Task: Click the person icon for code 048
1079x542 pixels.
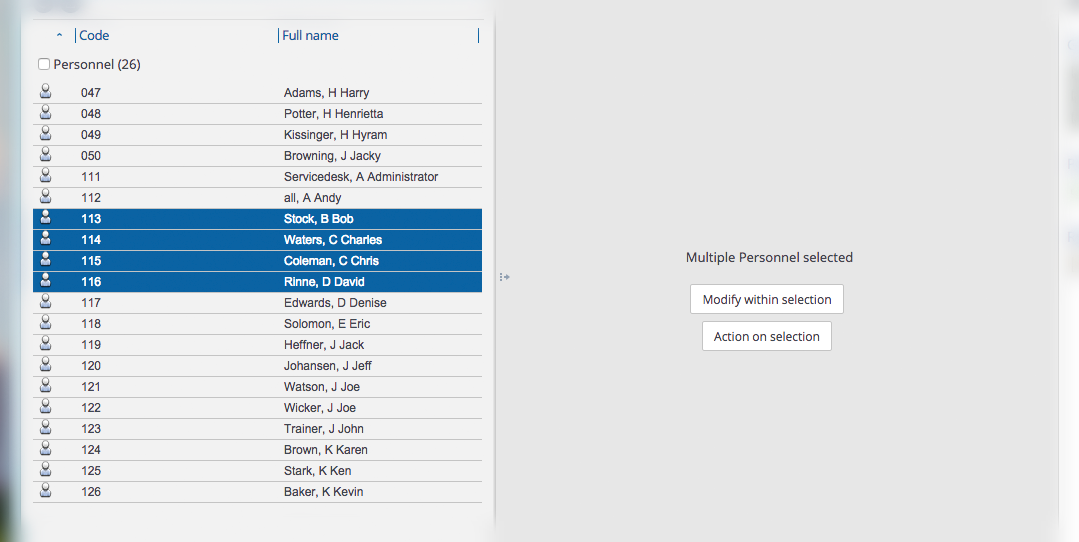Action: click(45, 113)
